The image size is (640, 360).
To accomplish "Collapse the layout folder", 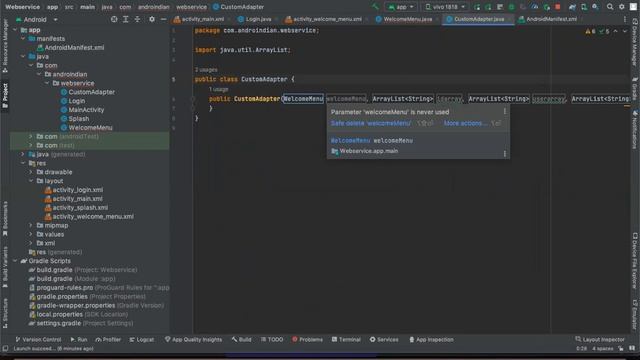I will [x=31, y=181].
